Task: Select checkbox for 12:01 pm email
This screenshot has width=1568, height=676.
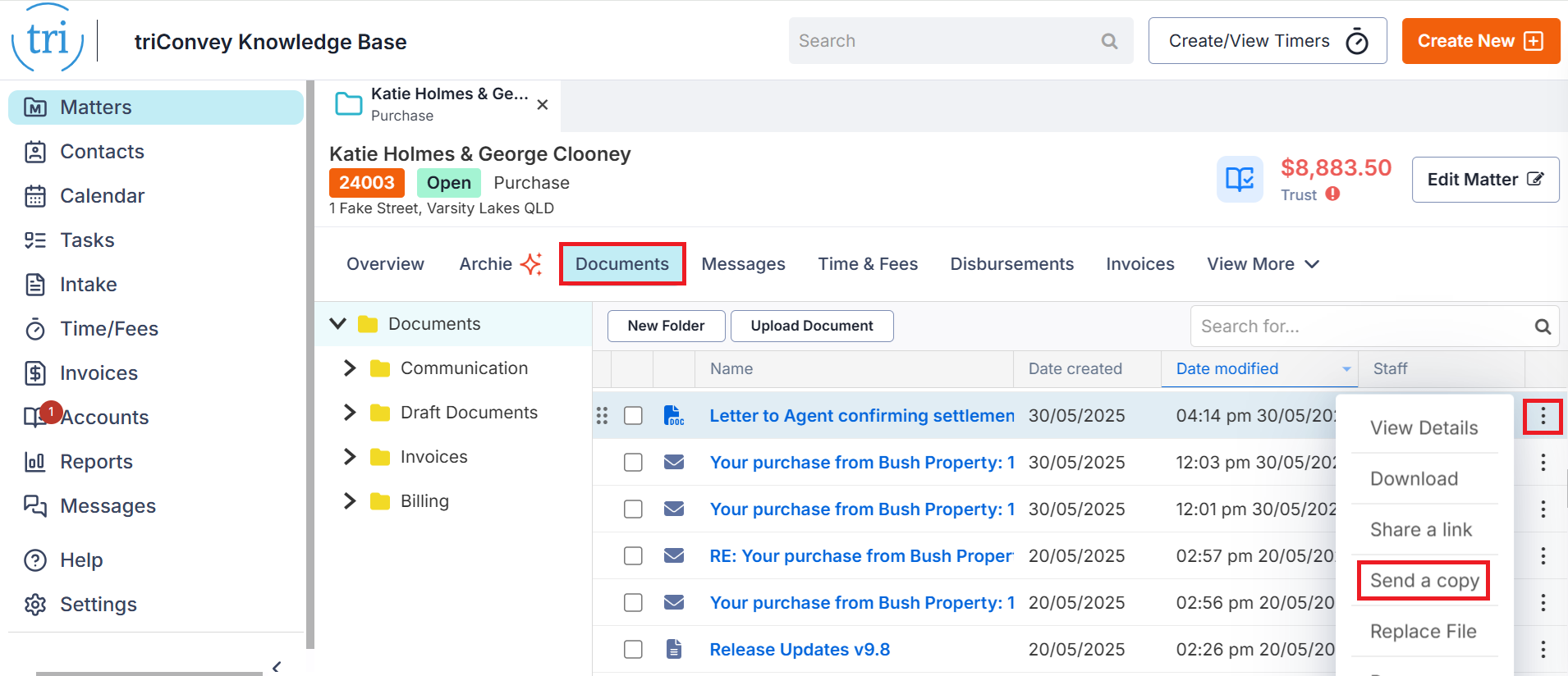Action: (x=633, y=509)
